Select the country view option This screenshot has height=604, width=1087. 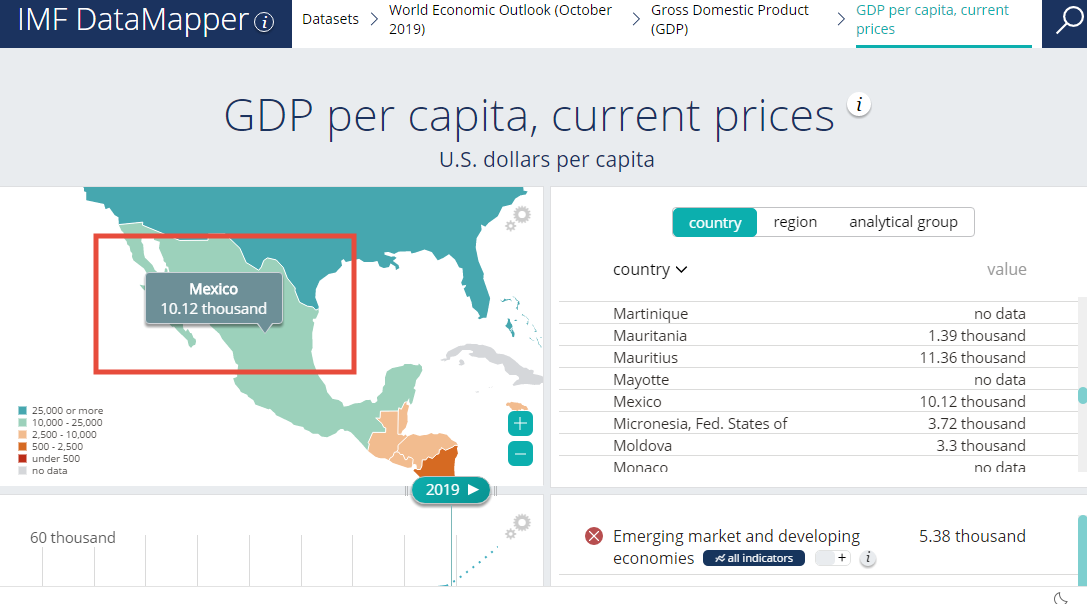(715, 223)
